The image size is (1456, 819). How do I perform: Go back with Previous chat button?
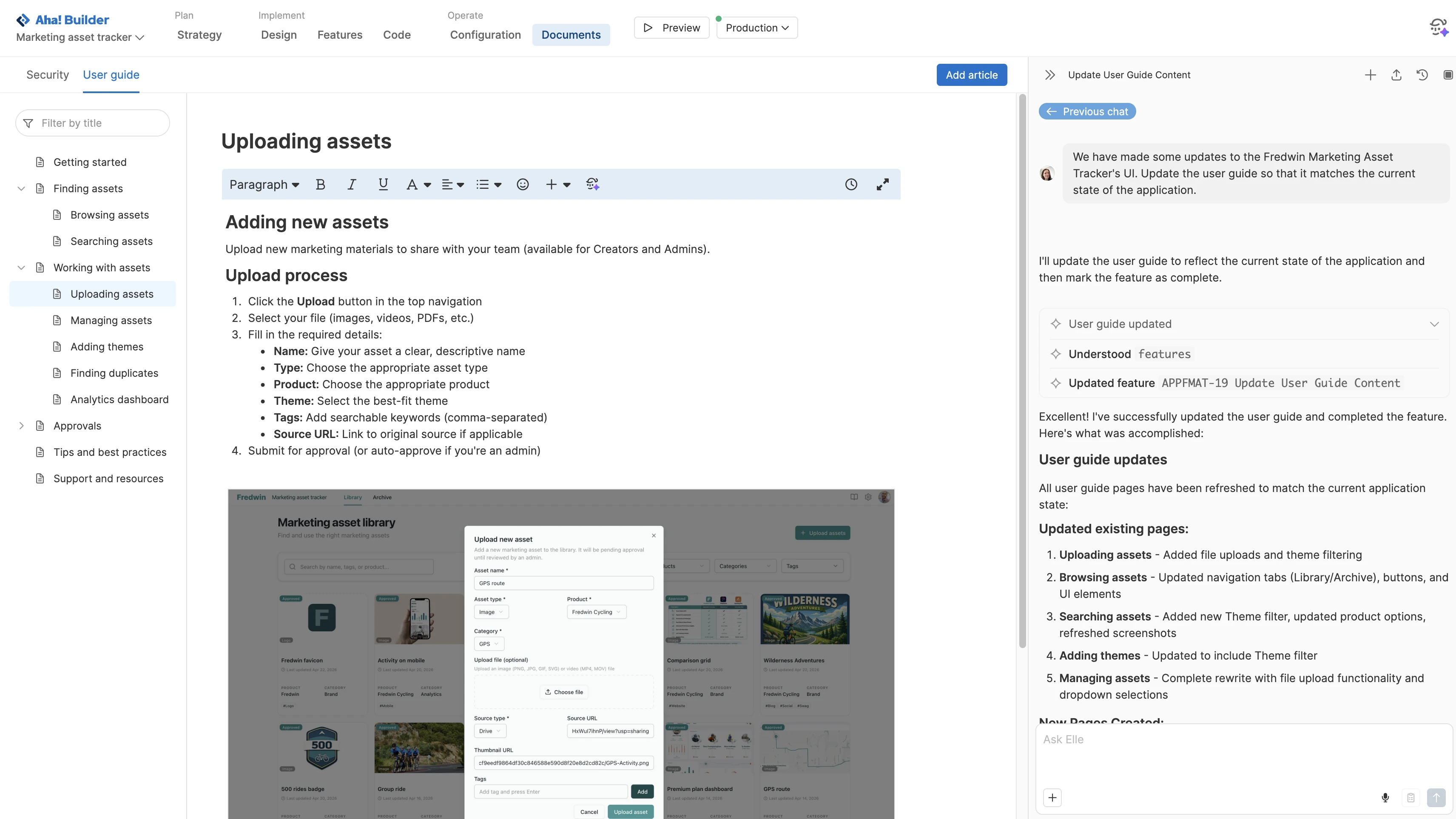pyautogui.click(x=1087, y=111)
